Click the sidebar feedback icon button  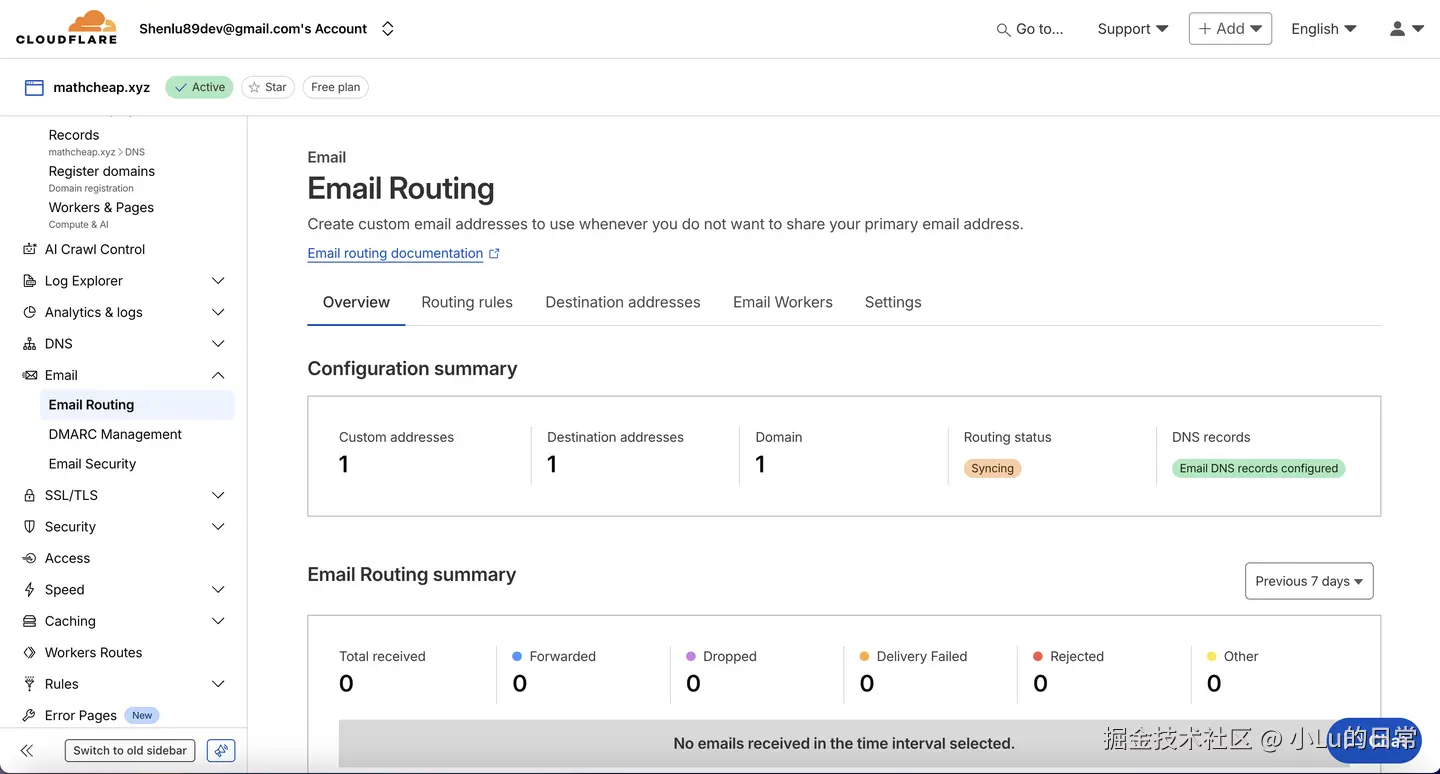tap(221, 750)
